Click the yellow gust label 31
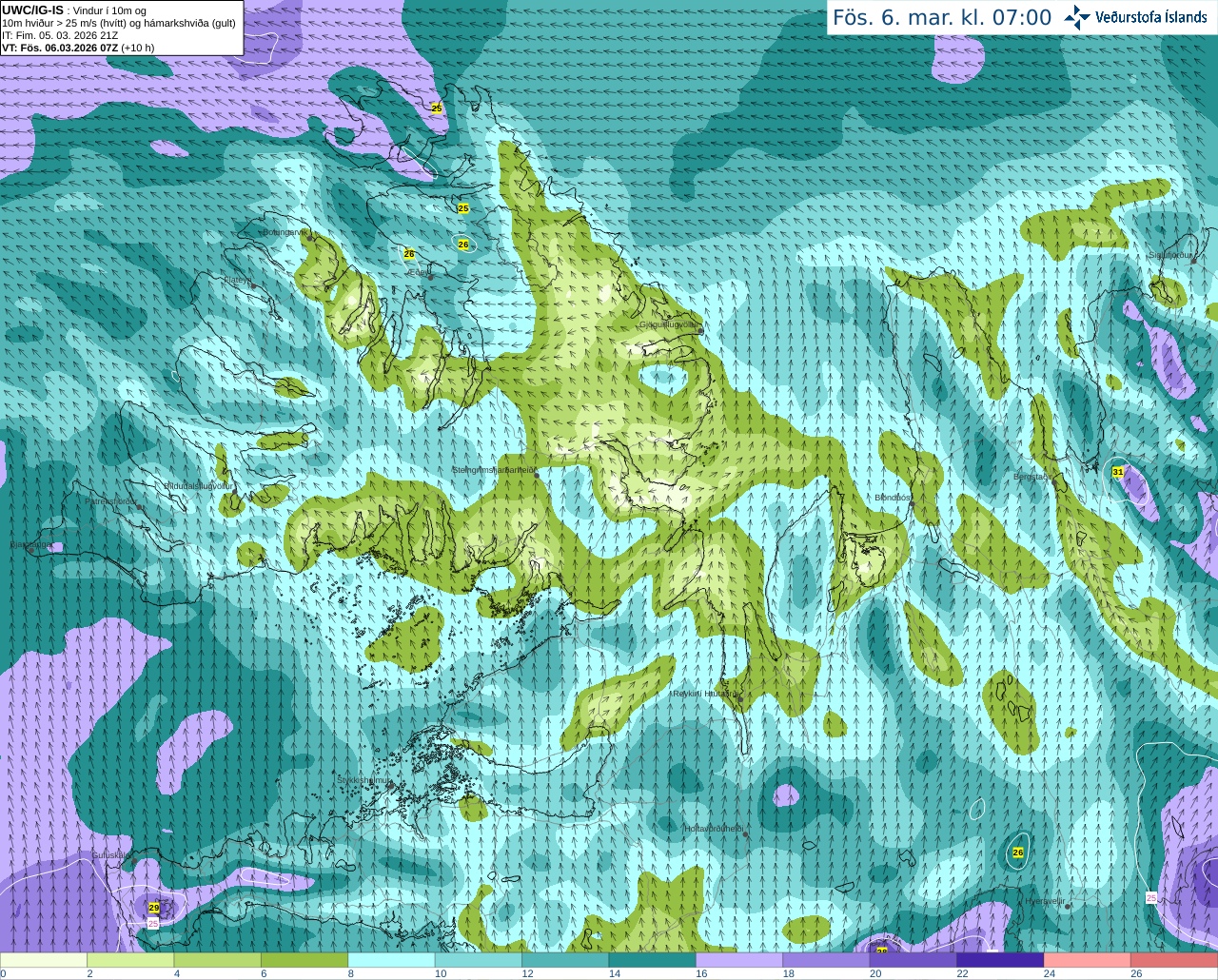Screen dimensions: 1218x980 coord(1118,472)
